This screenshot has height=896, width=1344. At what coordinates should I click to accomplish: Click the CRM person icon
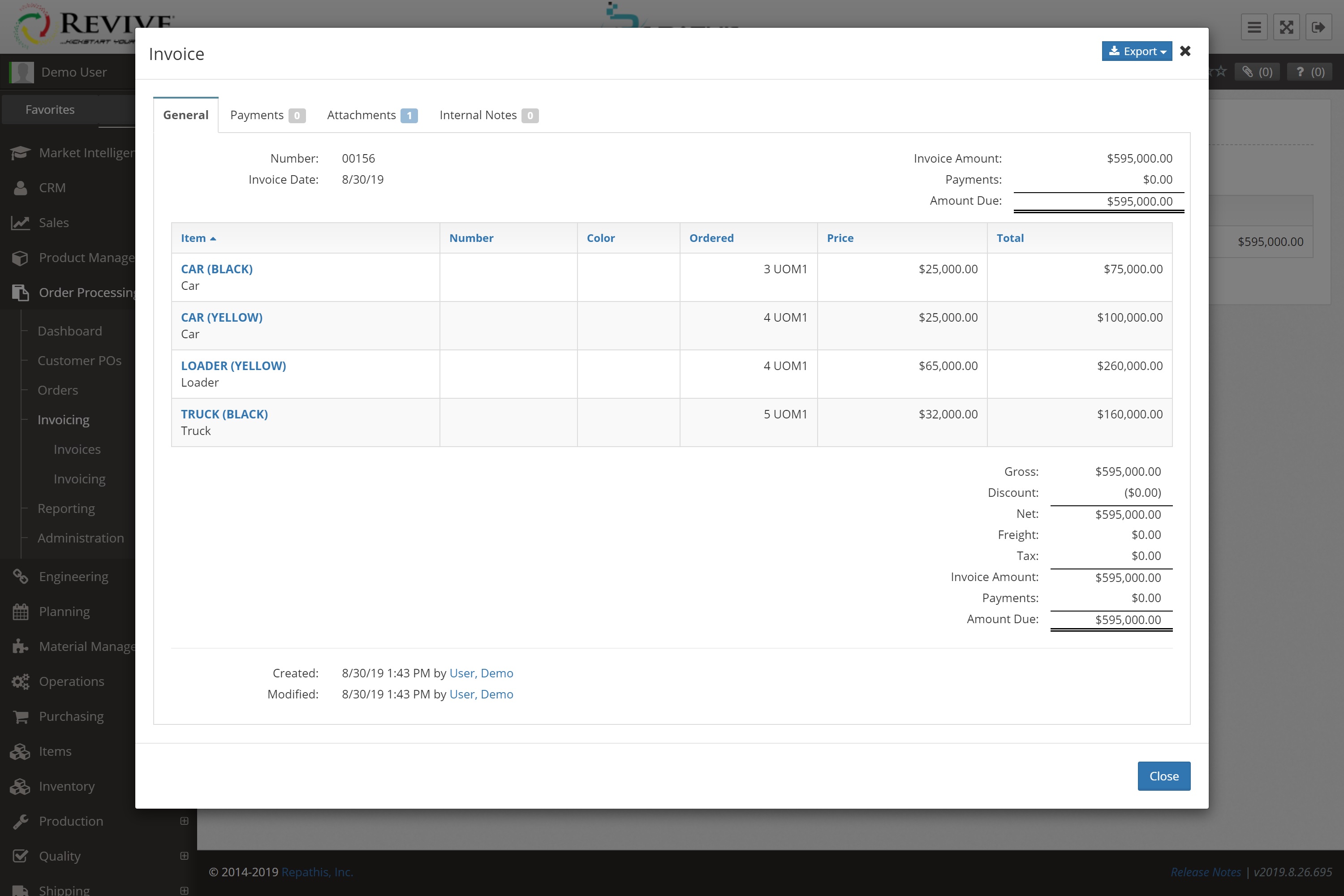pyautogui.click(x=20, y=188)
